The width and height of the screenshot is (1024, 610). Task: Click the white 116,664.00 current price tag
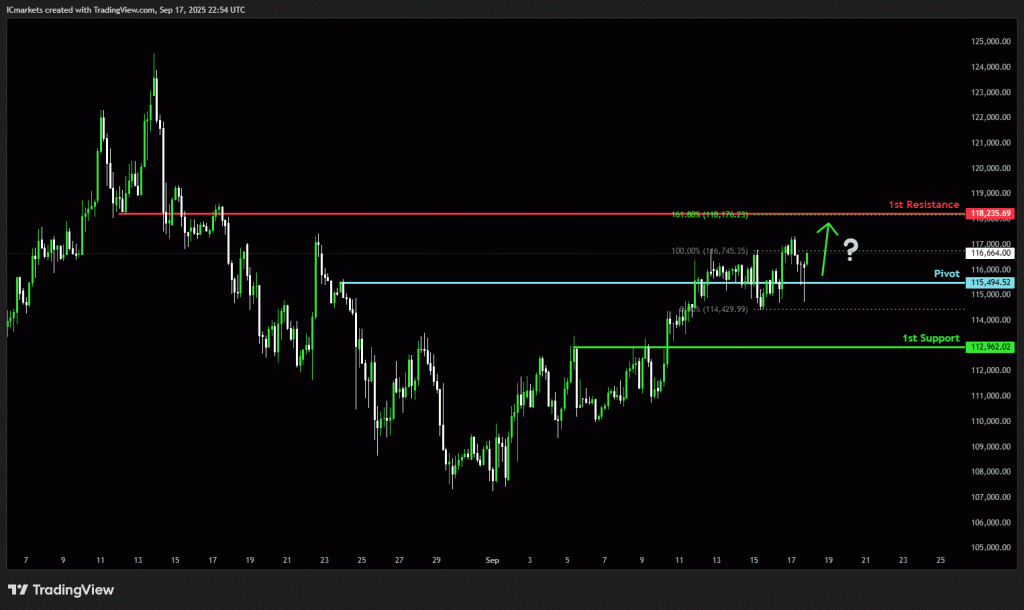(990, 253)
